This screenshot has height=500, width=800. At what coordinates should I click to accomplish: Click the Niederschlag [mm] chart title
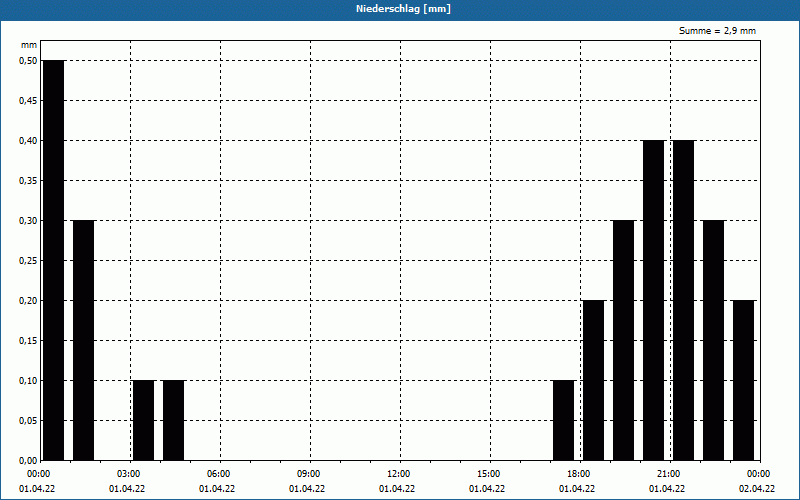click(403, 9)
